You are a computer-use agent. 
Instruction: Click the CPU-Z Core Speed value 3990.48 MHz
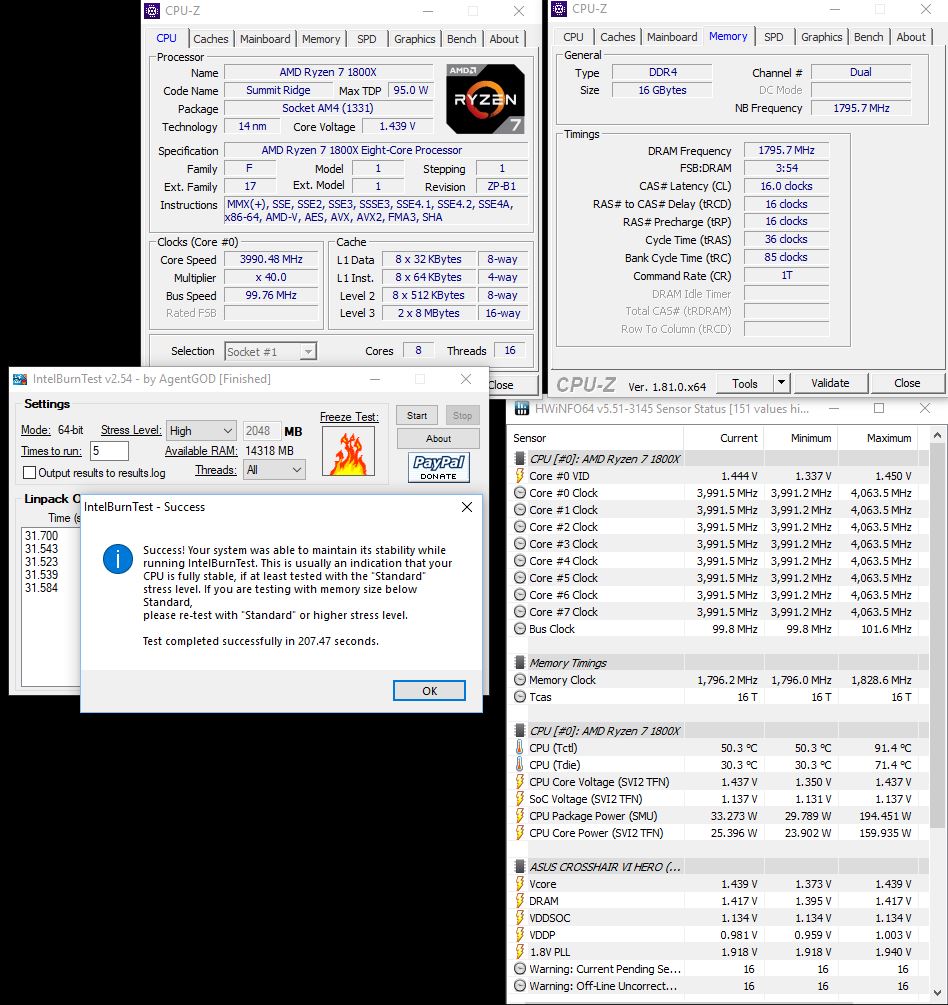271,259
